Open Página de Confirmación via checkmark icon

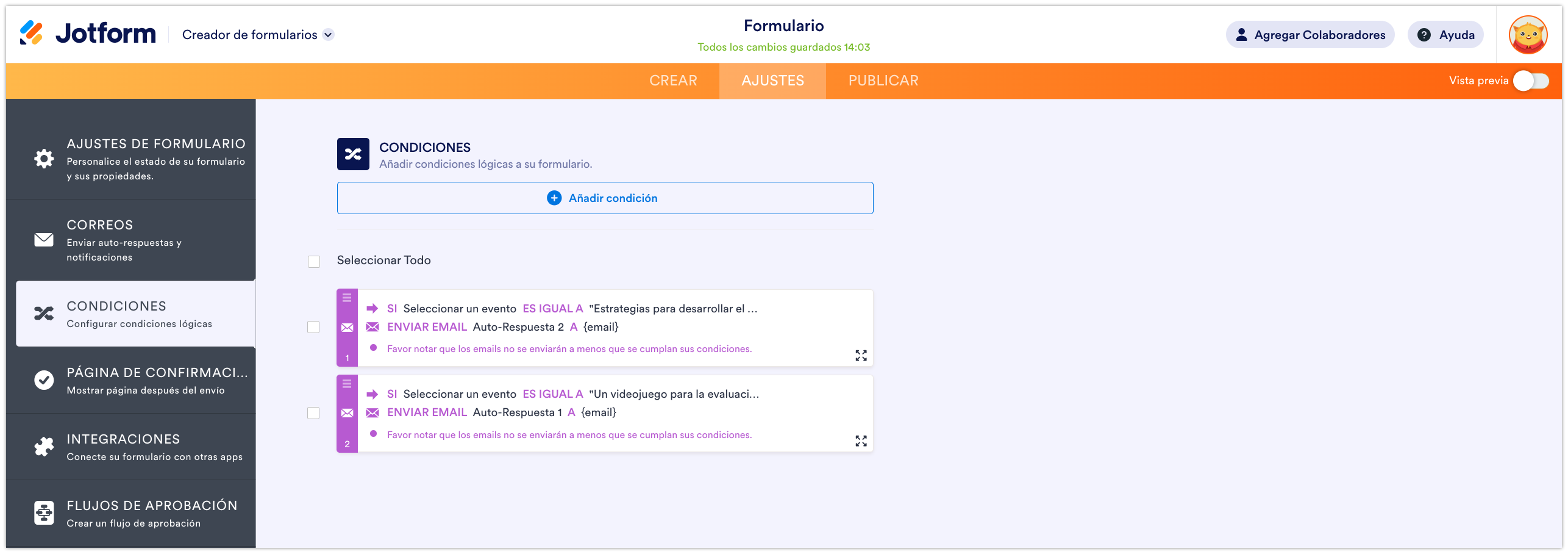pos(43,381)
